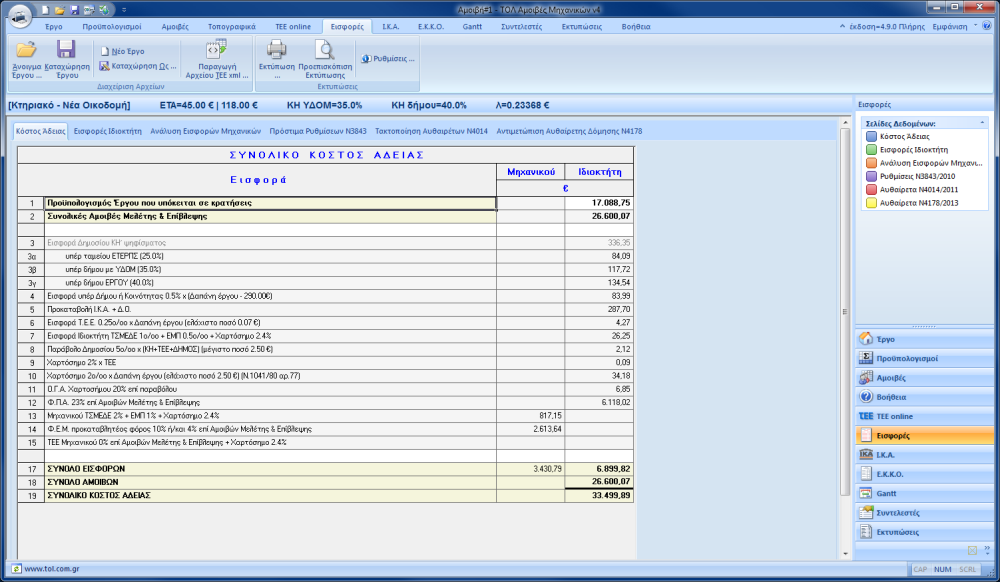The image size is (1000, 582).
Task: Click the open folder quick-access icon
Action: point(60,10)
